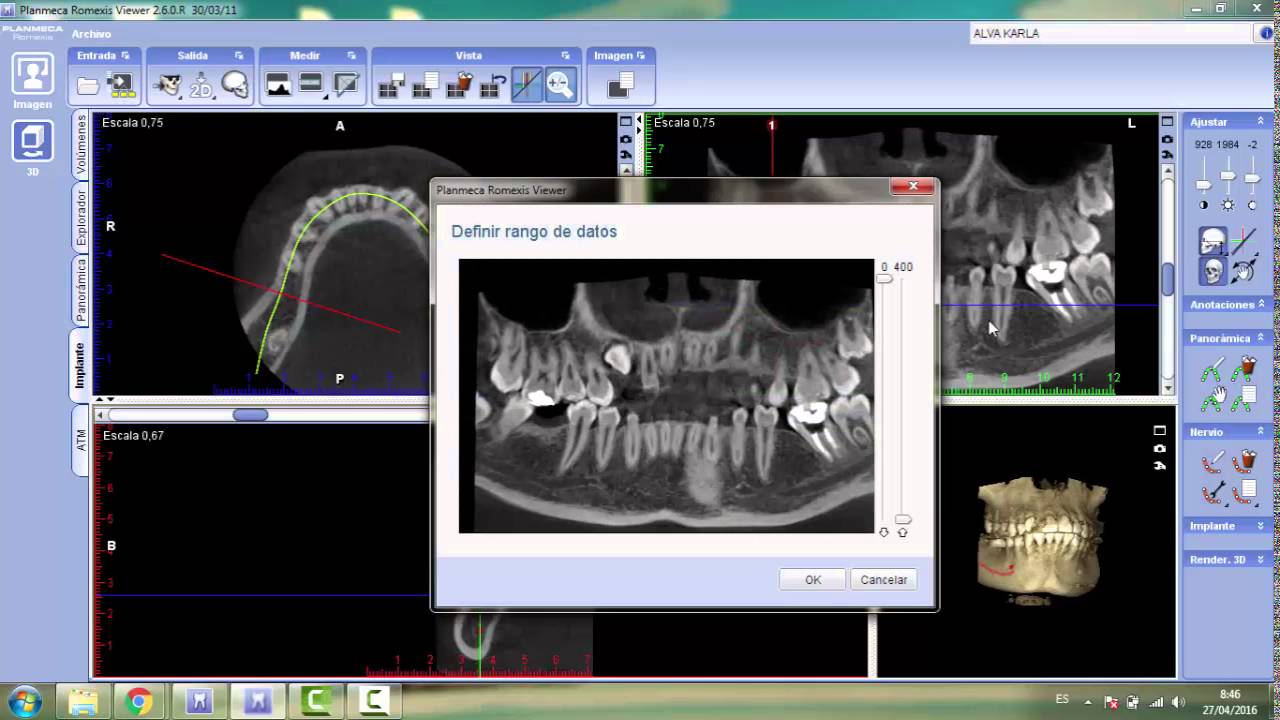Click the skull with sunglasses export icon
This screenshot has height=720, width=1280.
click(x=167, y=86)
